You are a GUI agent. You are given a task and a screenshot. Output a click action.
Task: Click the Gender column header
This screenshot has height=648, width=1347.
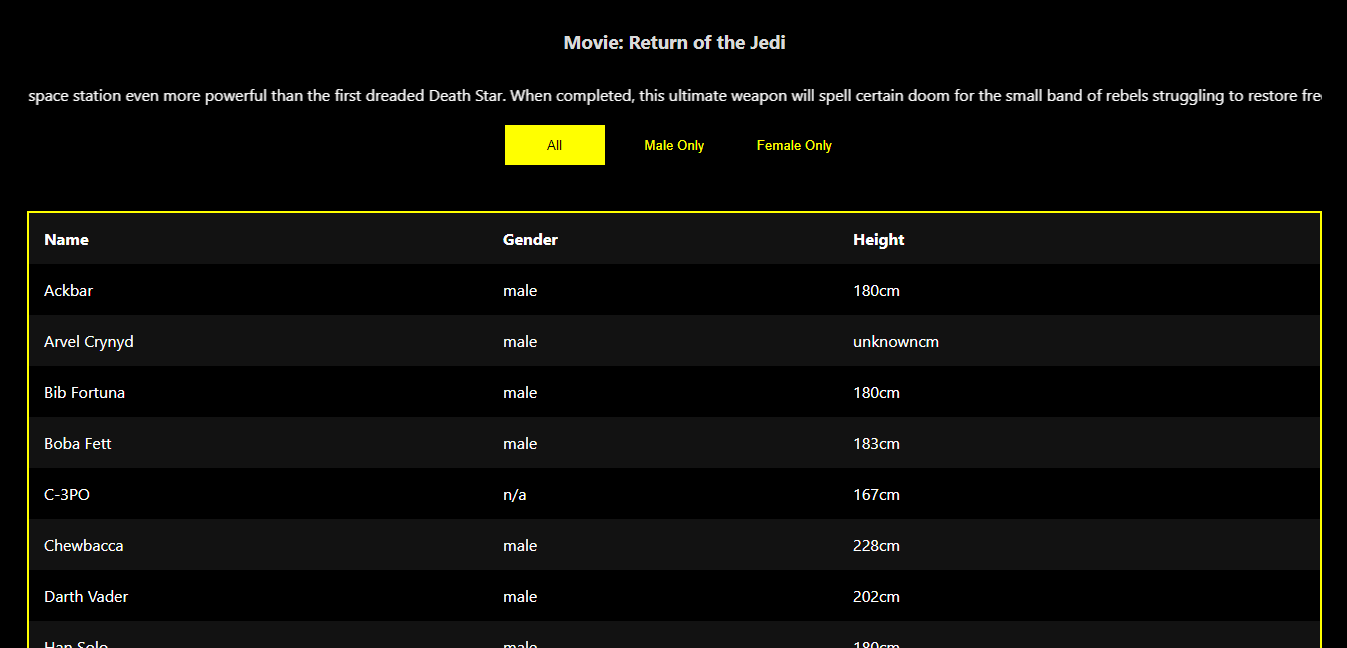pyautogui.click(x=530, y=239)
